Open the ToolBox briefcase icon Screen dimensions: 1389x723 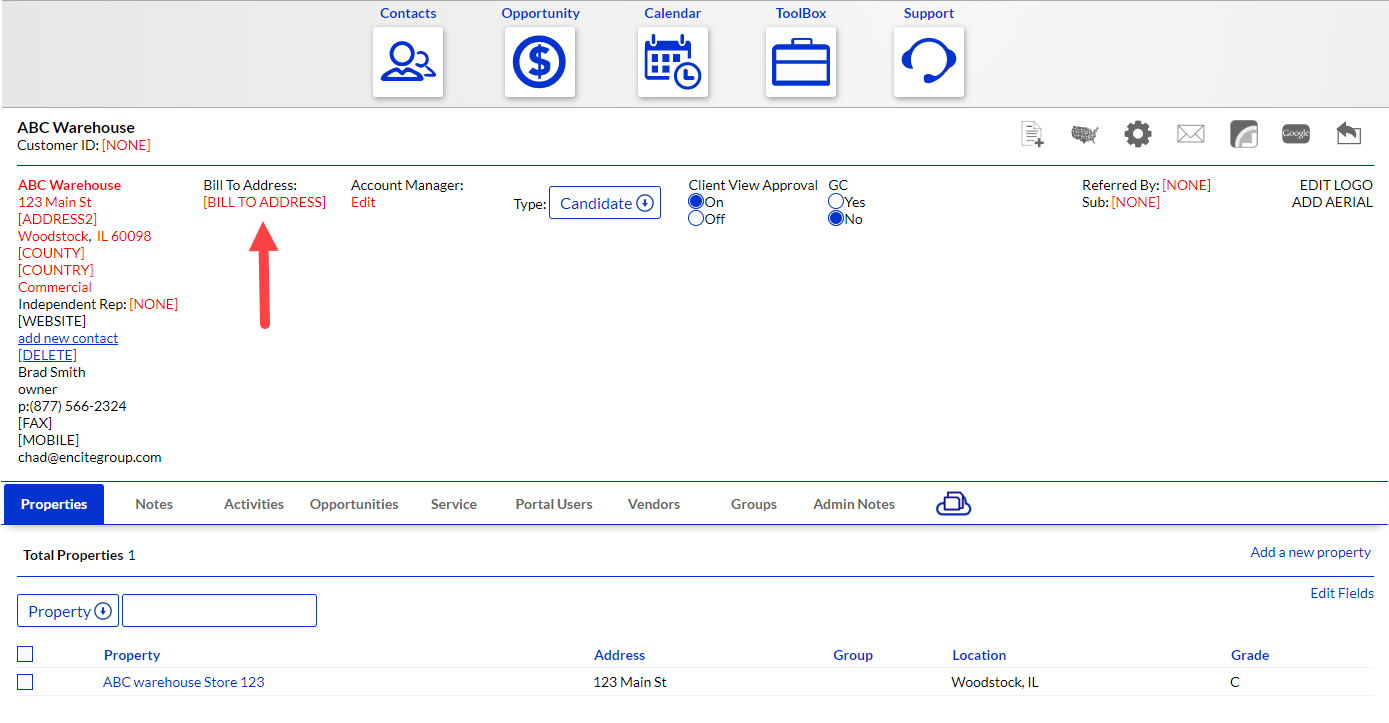[801, 62]
